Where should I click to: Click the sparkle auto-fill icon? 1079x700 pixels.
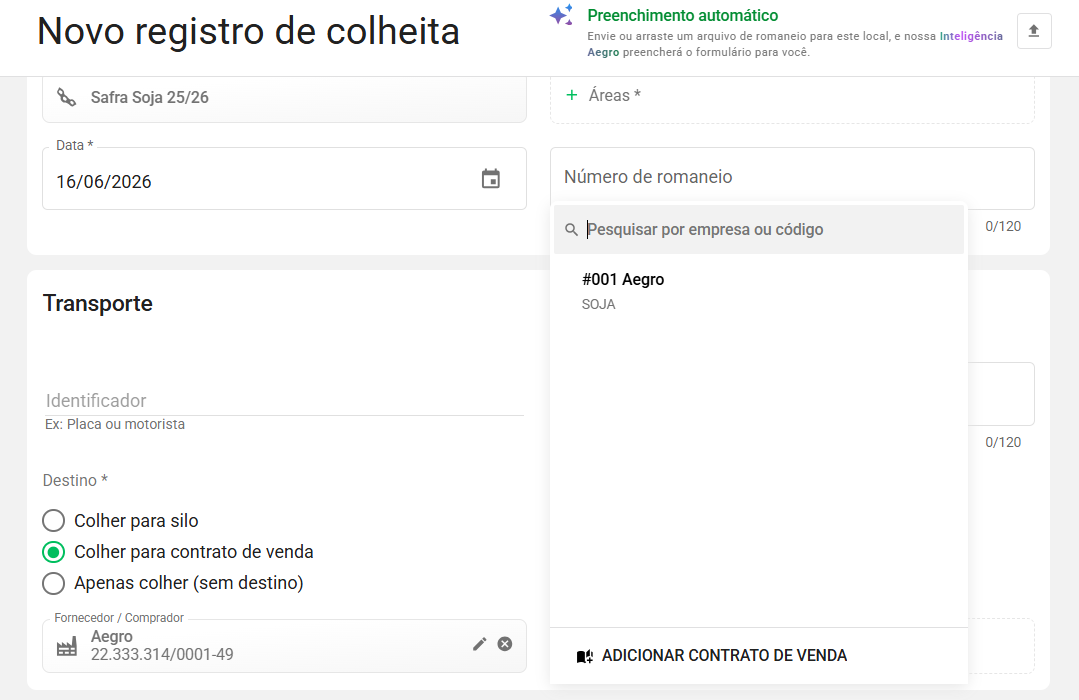click(562, 15)
